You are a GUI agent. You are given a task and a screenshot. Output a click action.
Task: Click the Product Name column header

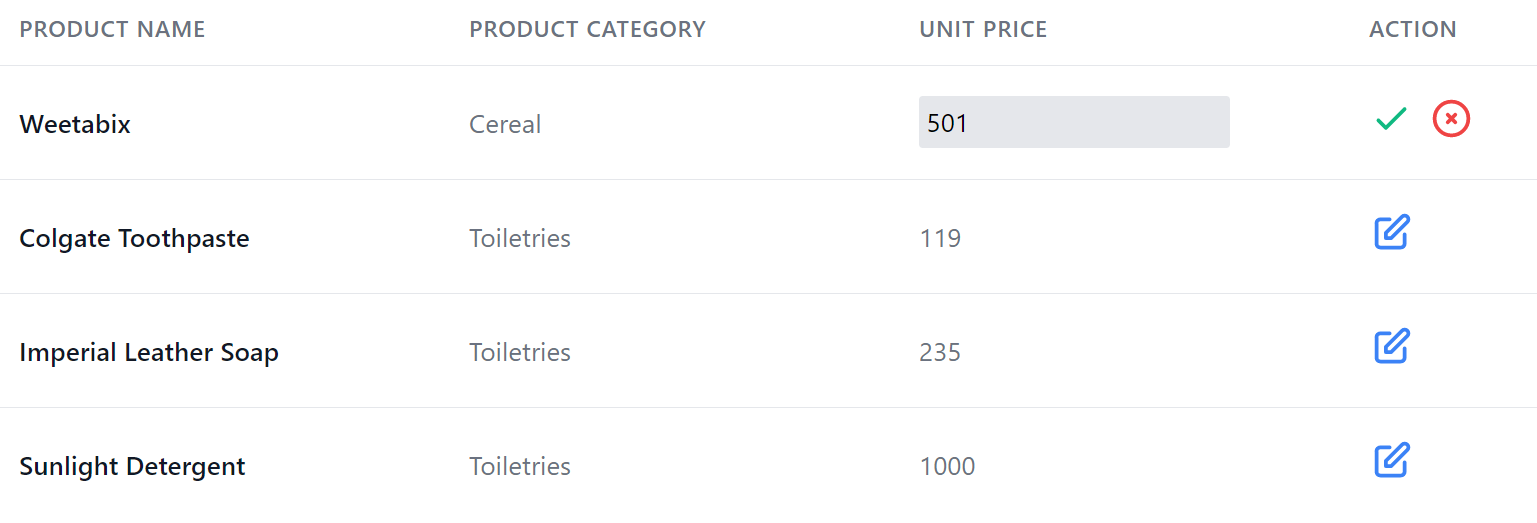112,30
